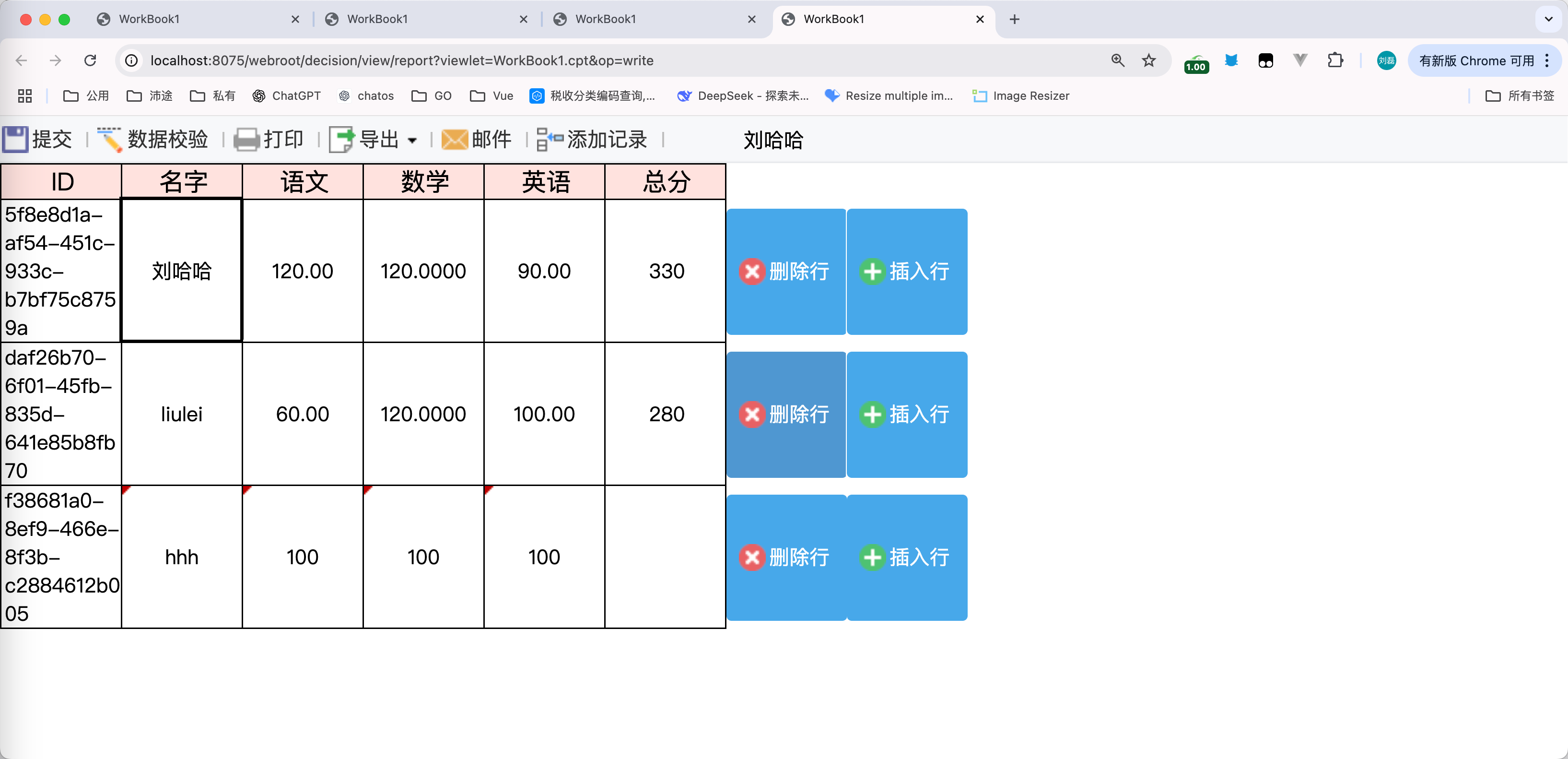Click the 总分 column header
Viewport: 1568px width, 759px height.
(665, 181)
